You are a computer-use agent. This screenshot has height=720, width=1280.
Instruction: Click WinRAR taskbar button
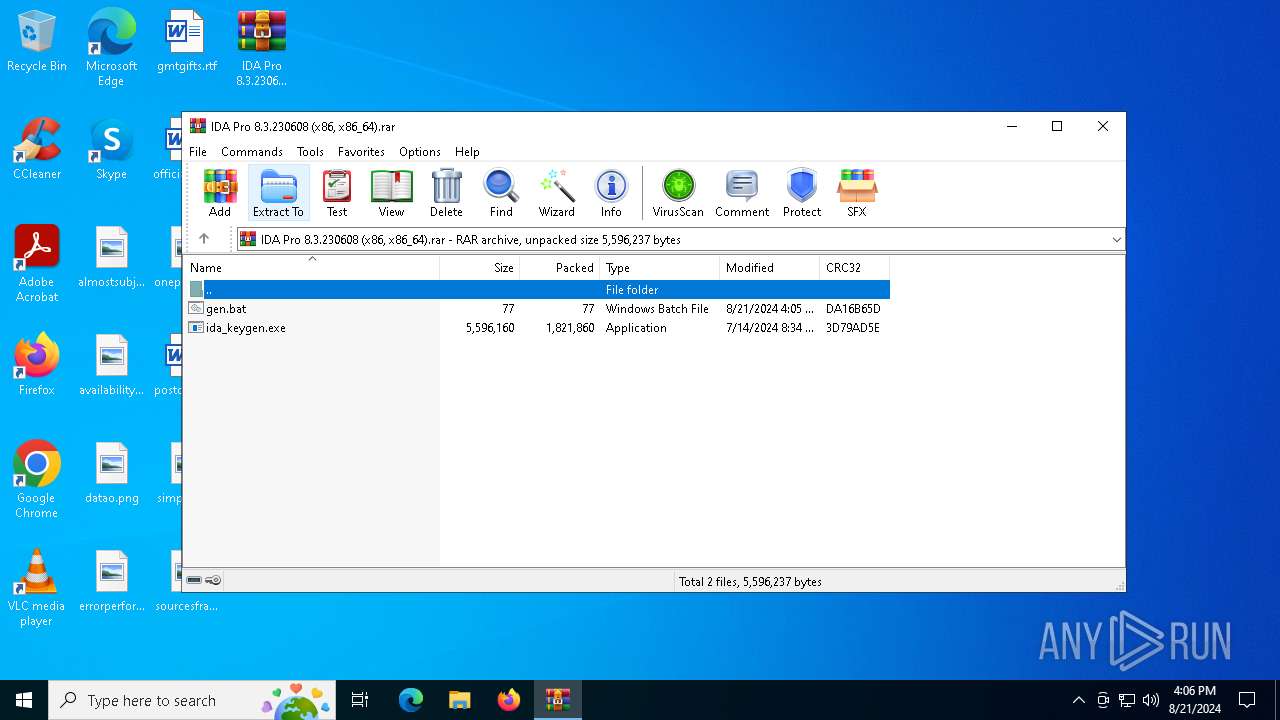557,700
